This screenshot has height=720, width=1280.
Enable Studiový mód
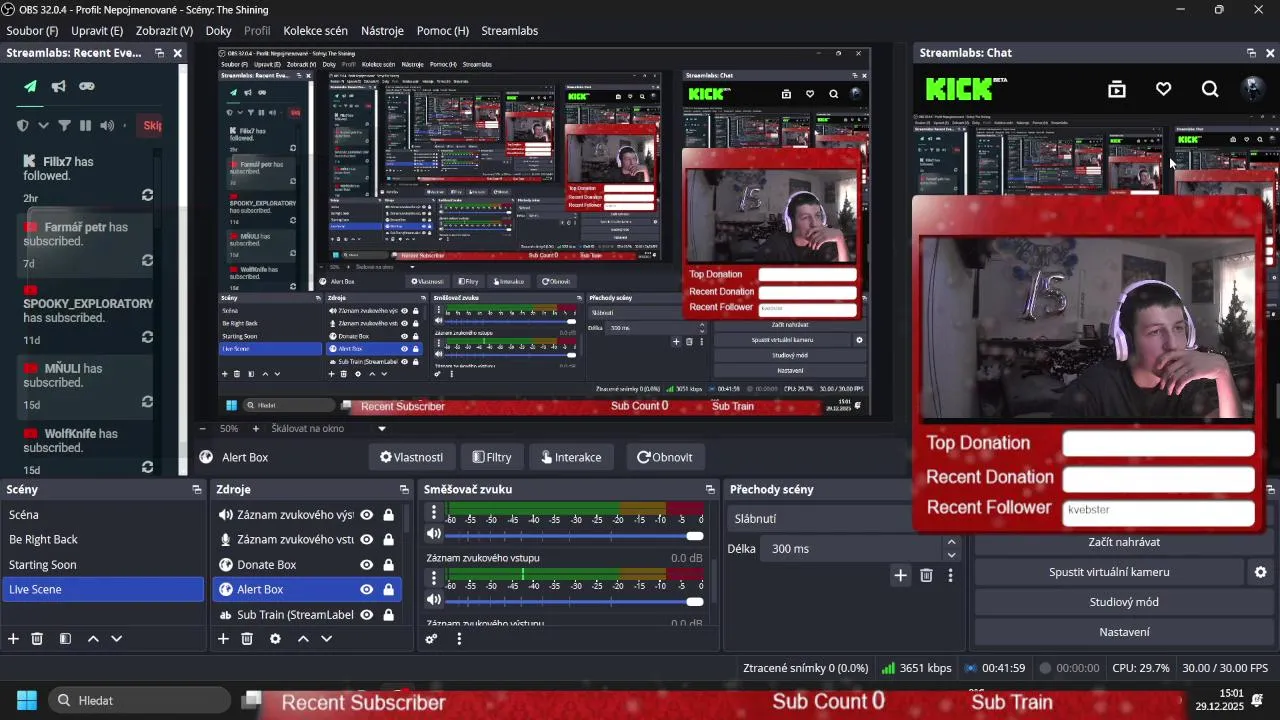(x=1124, y=602)
